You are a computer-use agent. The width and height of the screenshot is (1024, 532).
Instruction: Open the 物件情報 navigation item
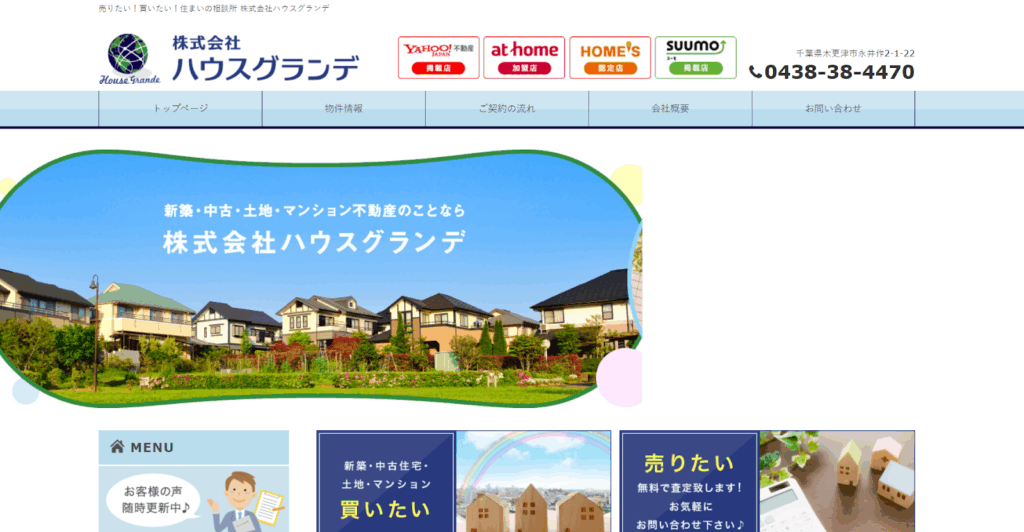343,109
